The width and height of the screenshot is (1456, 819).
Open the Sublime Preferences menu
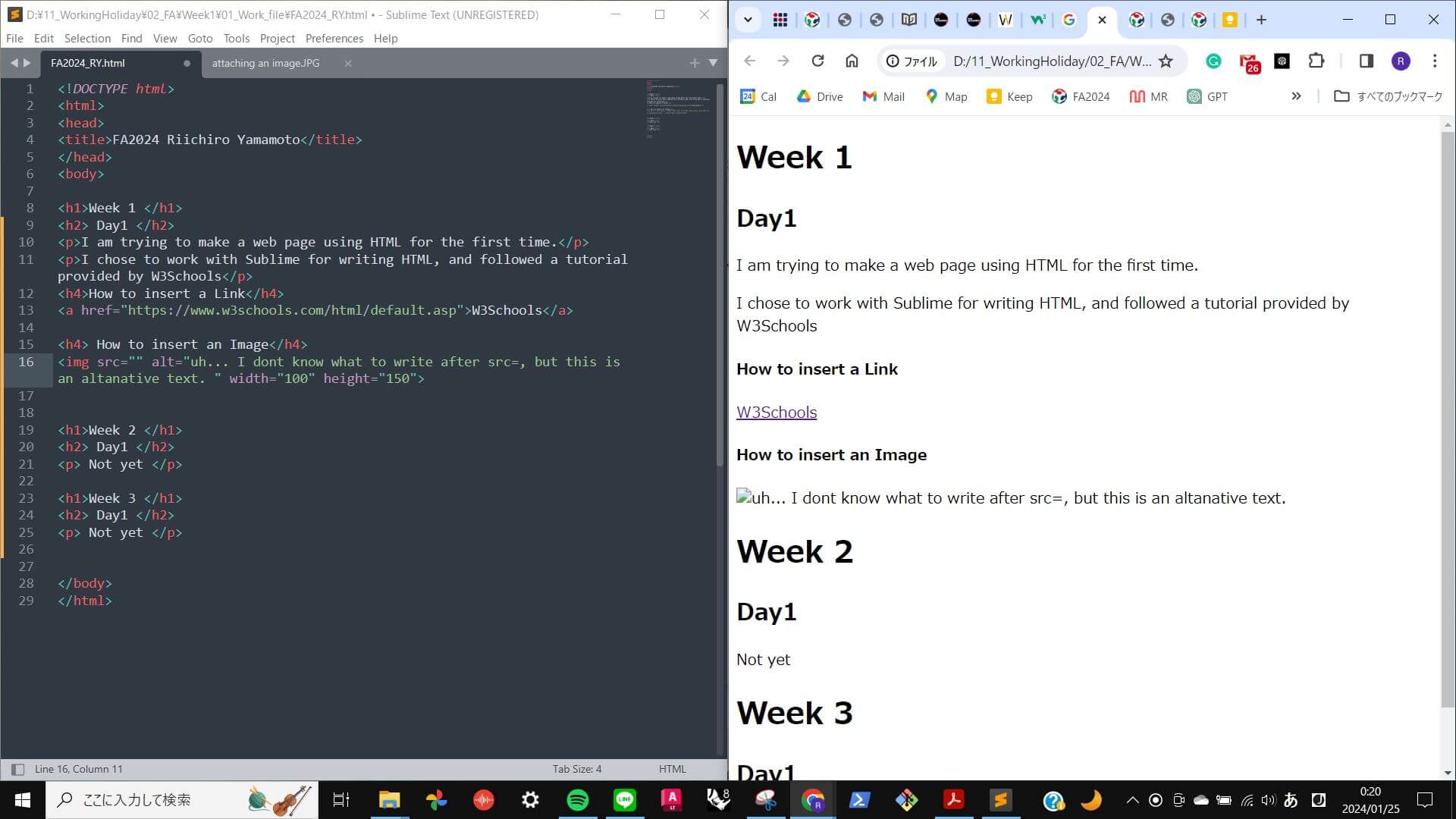(334, 38)
